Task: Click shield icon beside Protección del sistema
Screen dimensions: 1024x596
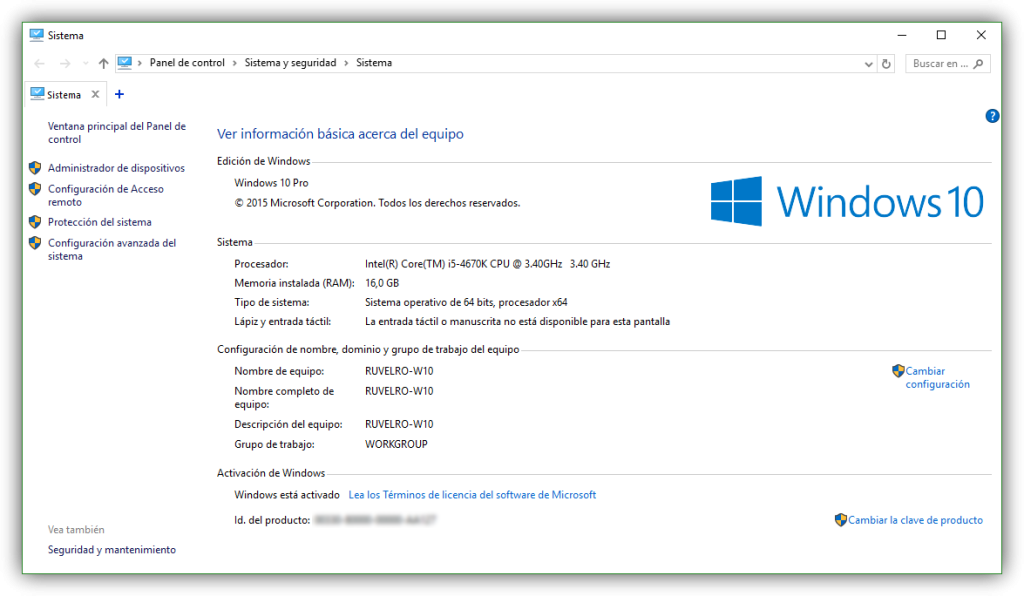Action: [35, 222]
